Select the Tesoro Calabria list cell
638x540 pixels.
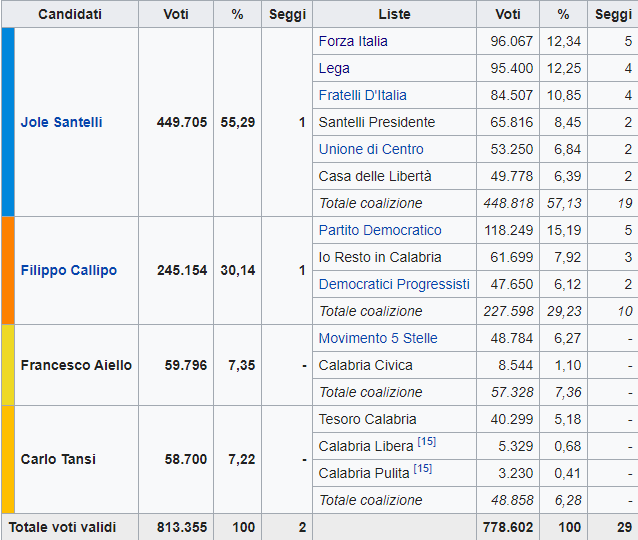click(366, 419)
